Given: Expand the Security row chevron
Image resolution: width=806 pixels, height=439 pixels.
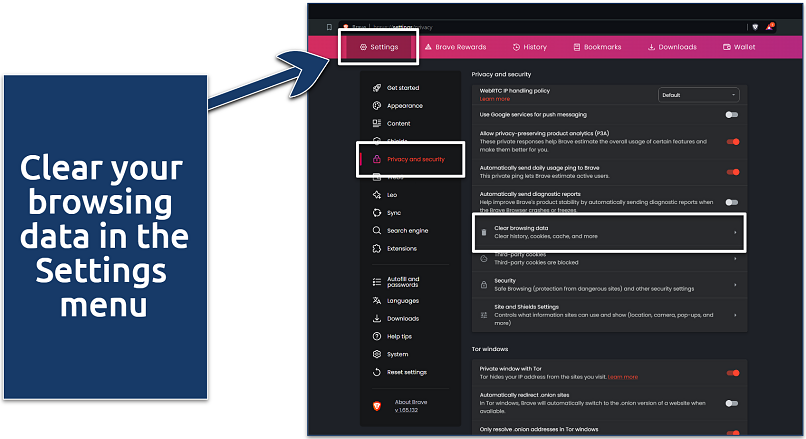Looking at the screenshot, I should tap(735, 285).
